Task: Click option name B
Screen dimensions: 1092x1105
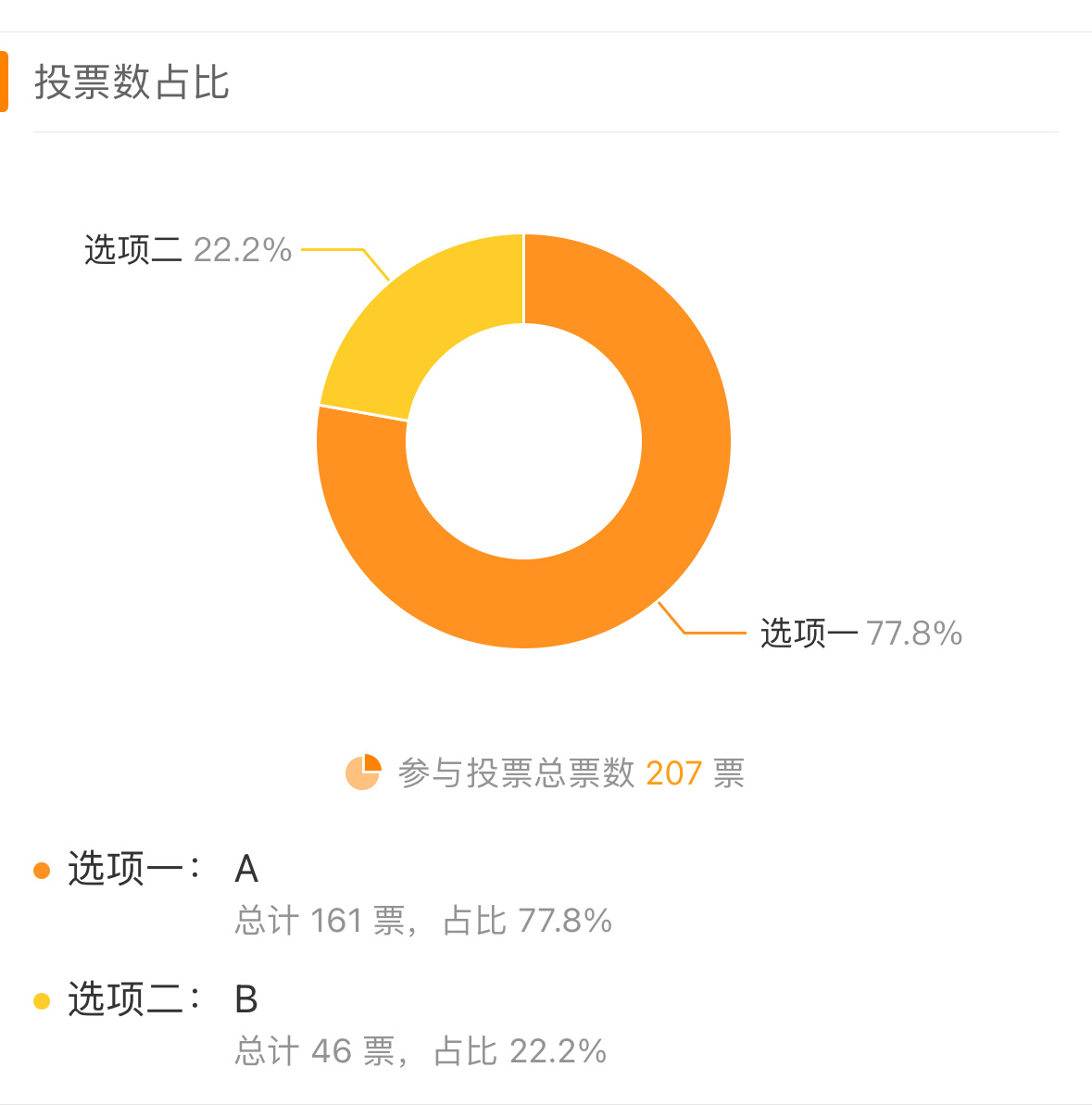Action: [x=246, y=998]
